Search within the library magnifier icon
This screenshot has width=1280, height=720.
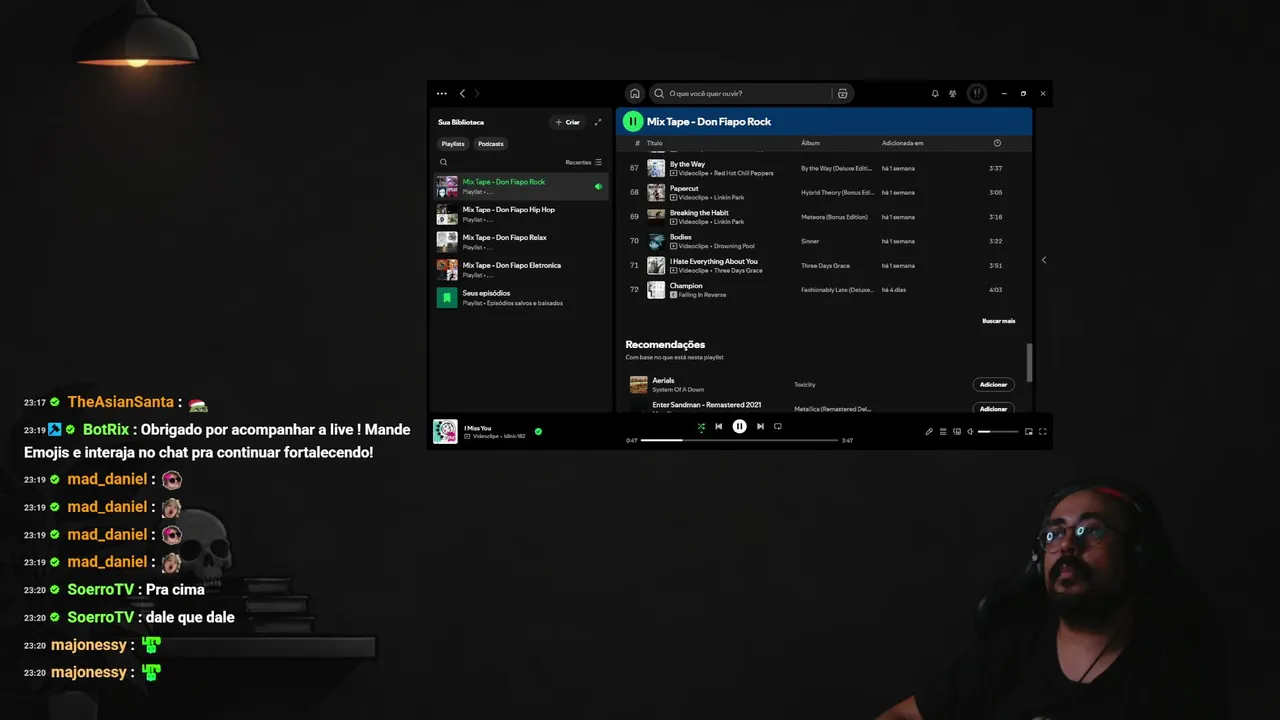pos(444,162)
